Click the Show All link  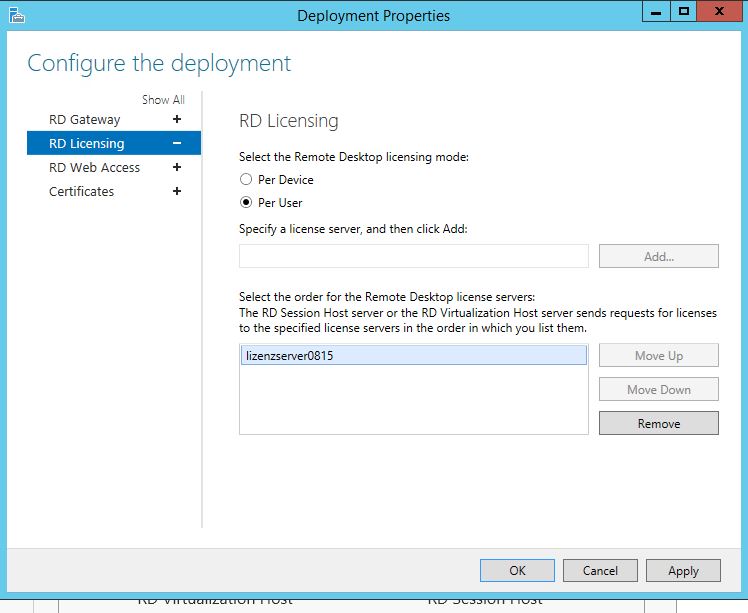pos(163,100)
